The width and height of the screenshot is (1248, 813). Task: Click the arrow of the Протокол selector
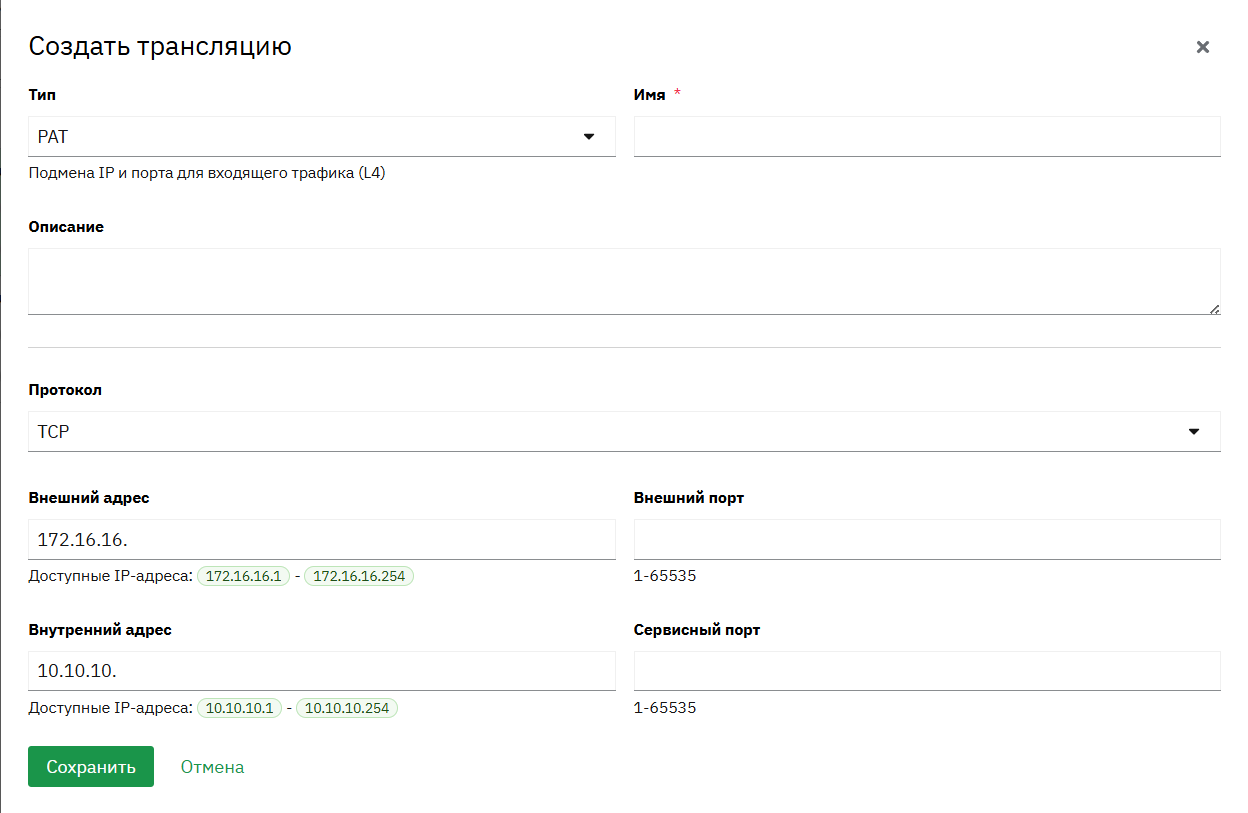1193,432
